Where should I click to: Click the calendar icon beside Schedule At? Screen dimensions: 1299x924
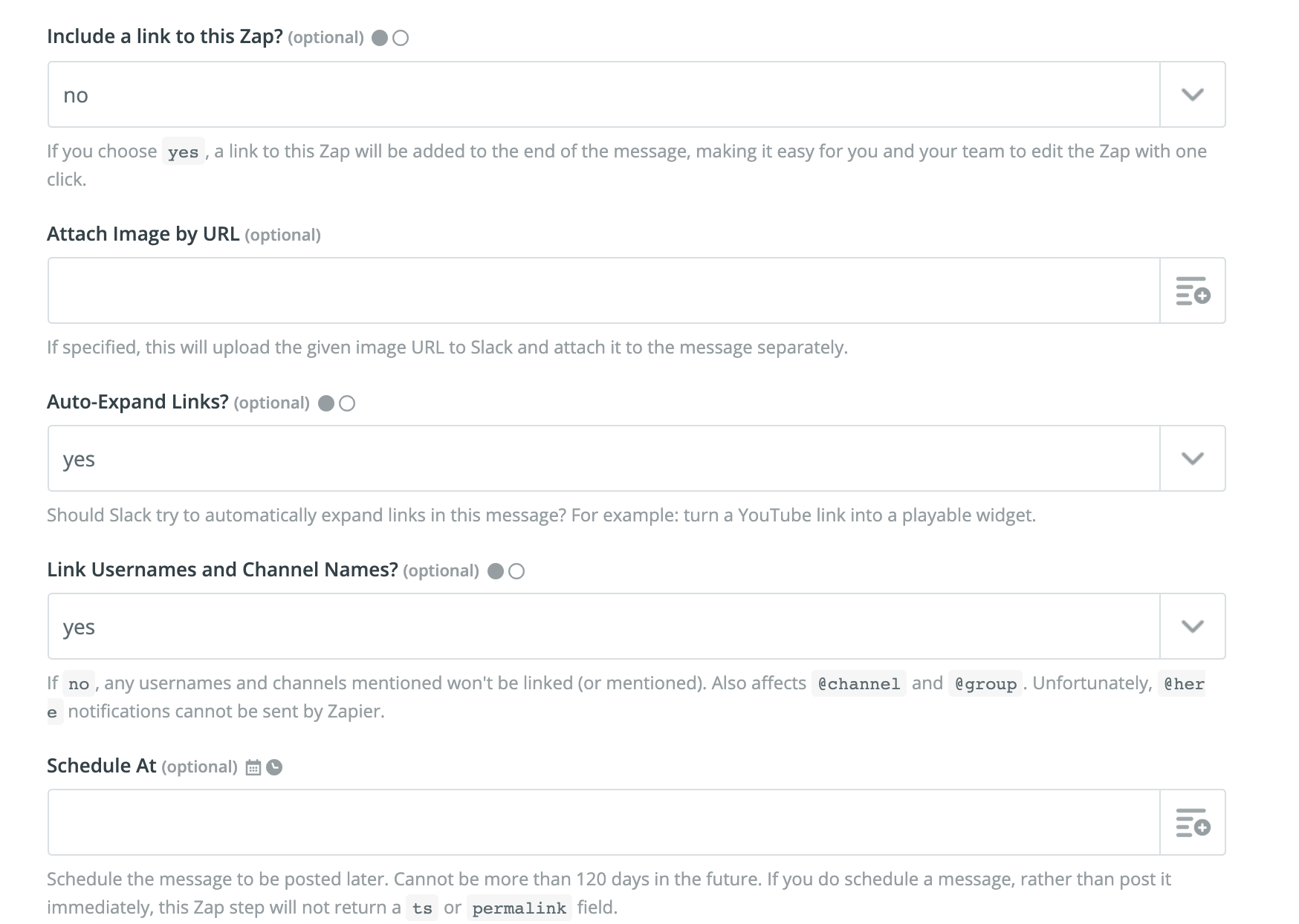click(x=253, y=767)
